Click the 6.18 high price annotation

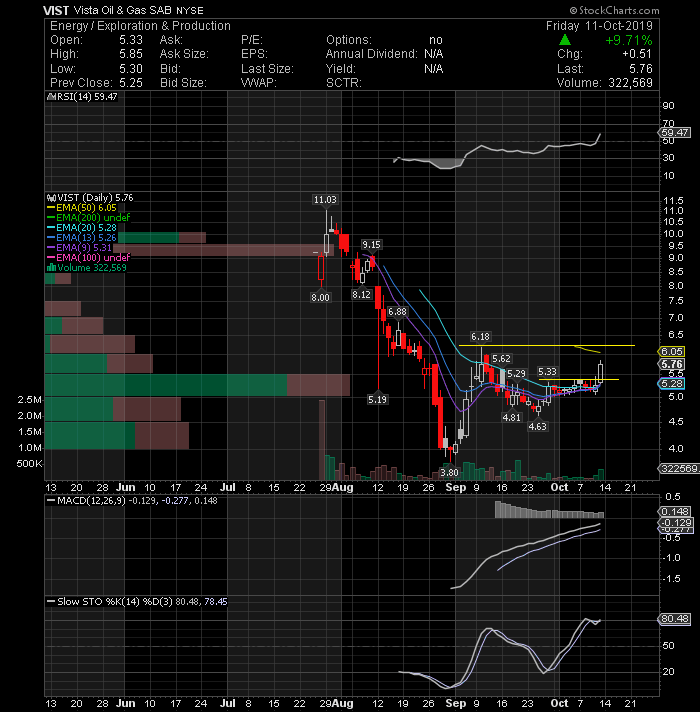coord(480,336)
